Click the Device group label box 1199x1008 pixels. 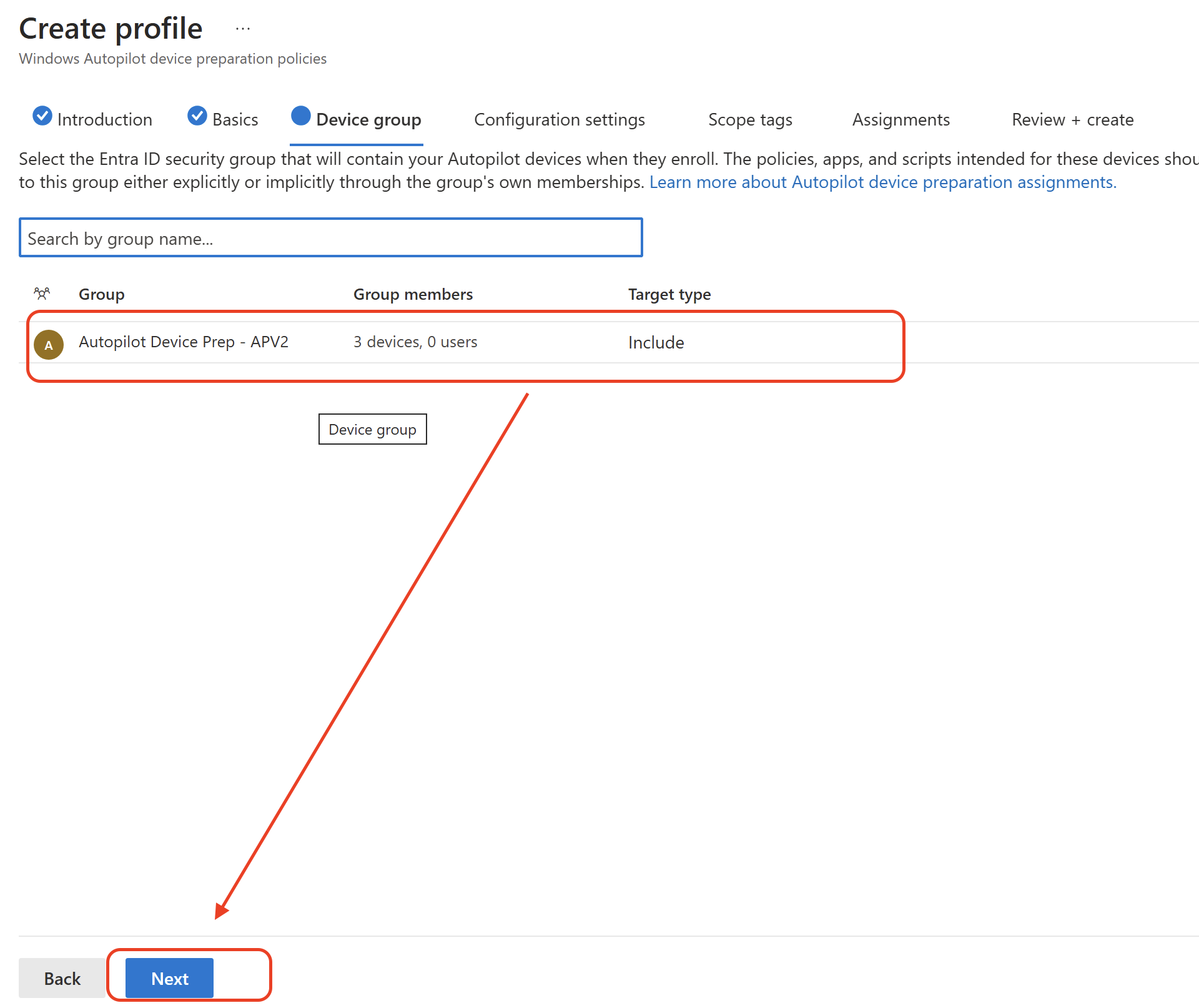coord(372,429)
